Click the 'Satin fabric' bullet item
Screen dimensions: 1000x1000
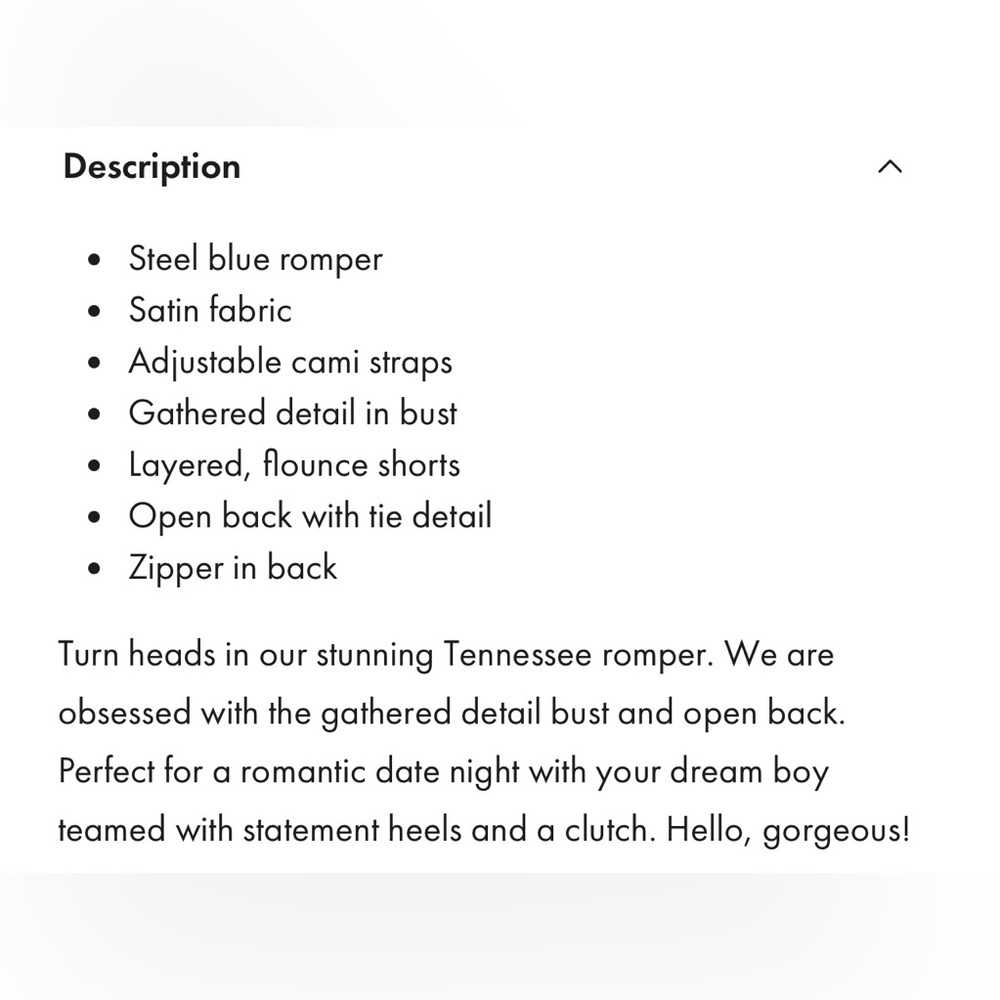point(210,311)
